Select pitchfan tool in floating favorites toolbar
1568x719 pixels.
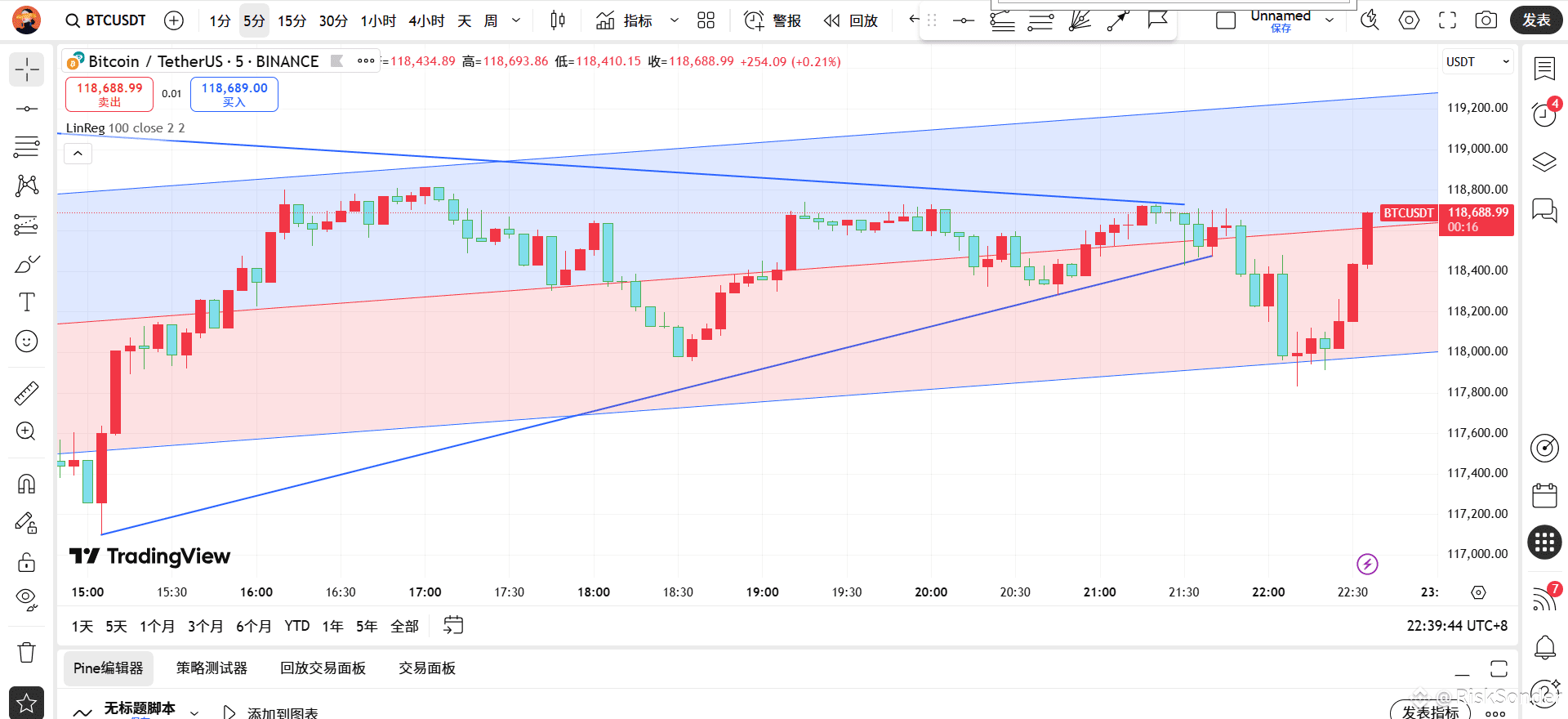click(1079, 20)
